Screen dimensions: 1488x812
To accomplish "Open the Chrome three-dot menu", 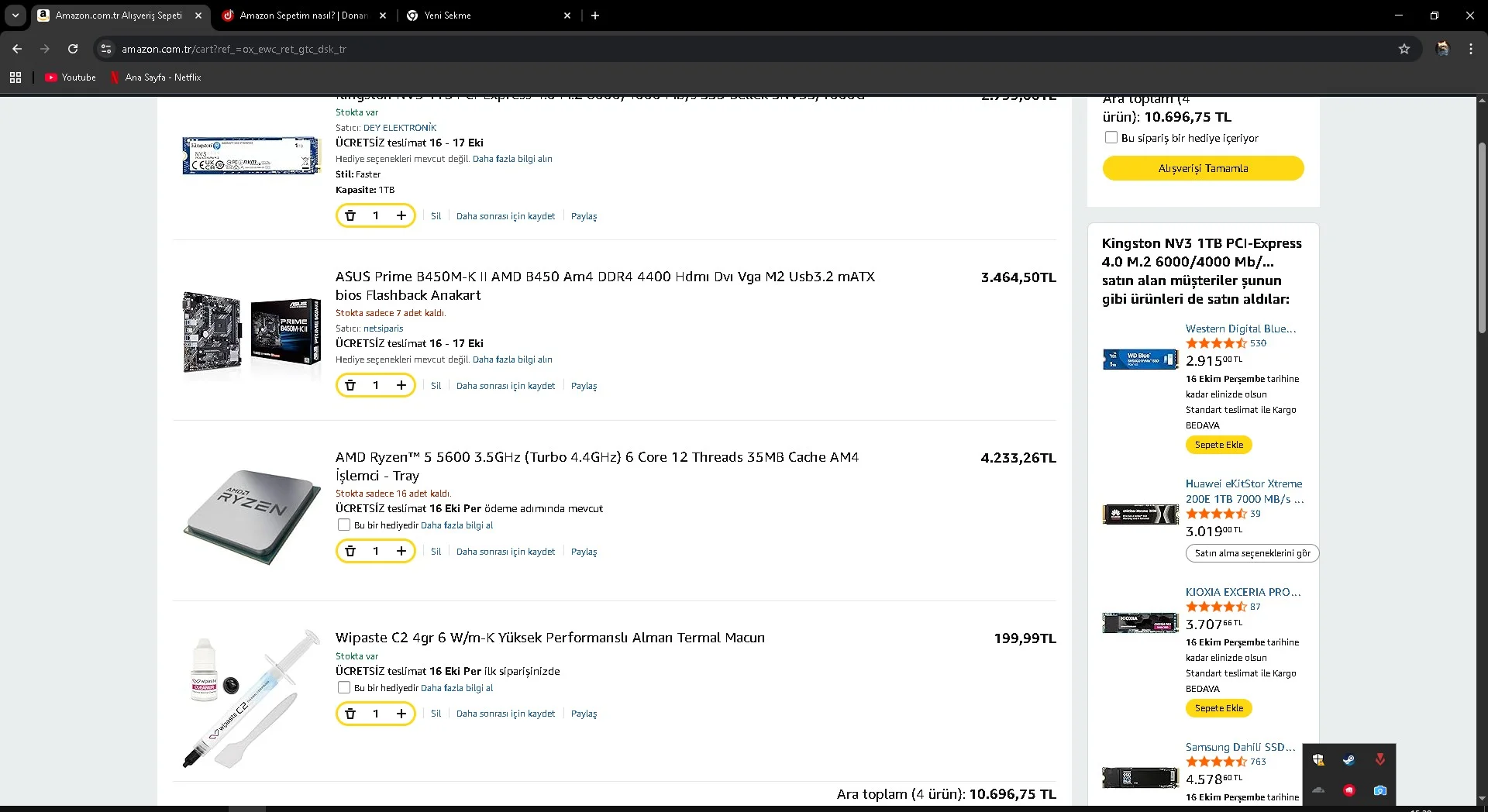I will point(1471,49).
